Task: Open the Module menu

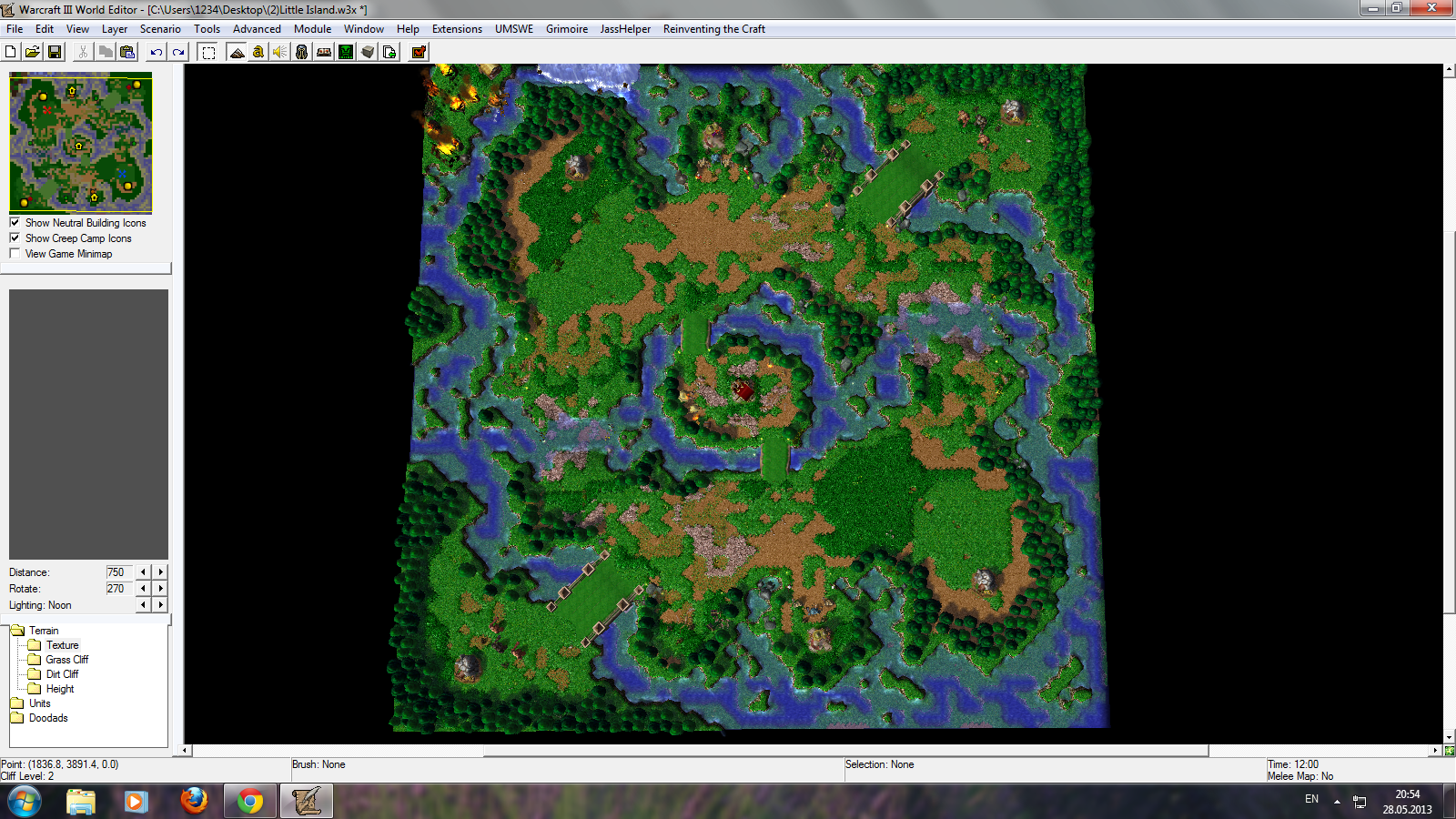Action: 312,29
